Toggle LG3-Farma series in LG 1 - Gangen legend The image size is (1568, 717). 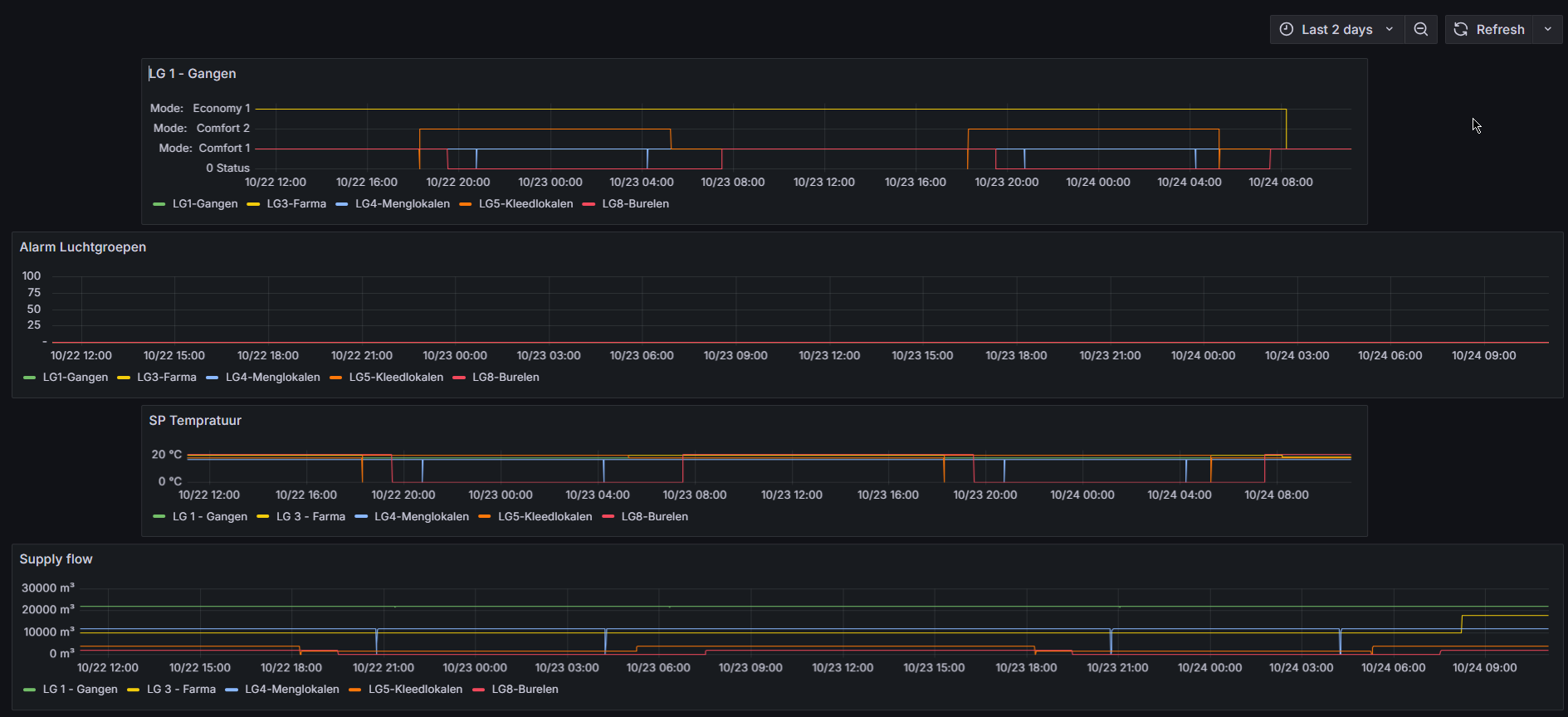point(296,203)
